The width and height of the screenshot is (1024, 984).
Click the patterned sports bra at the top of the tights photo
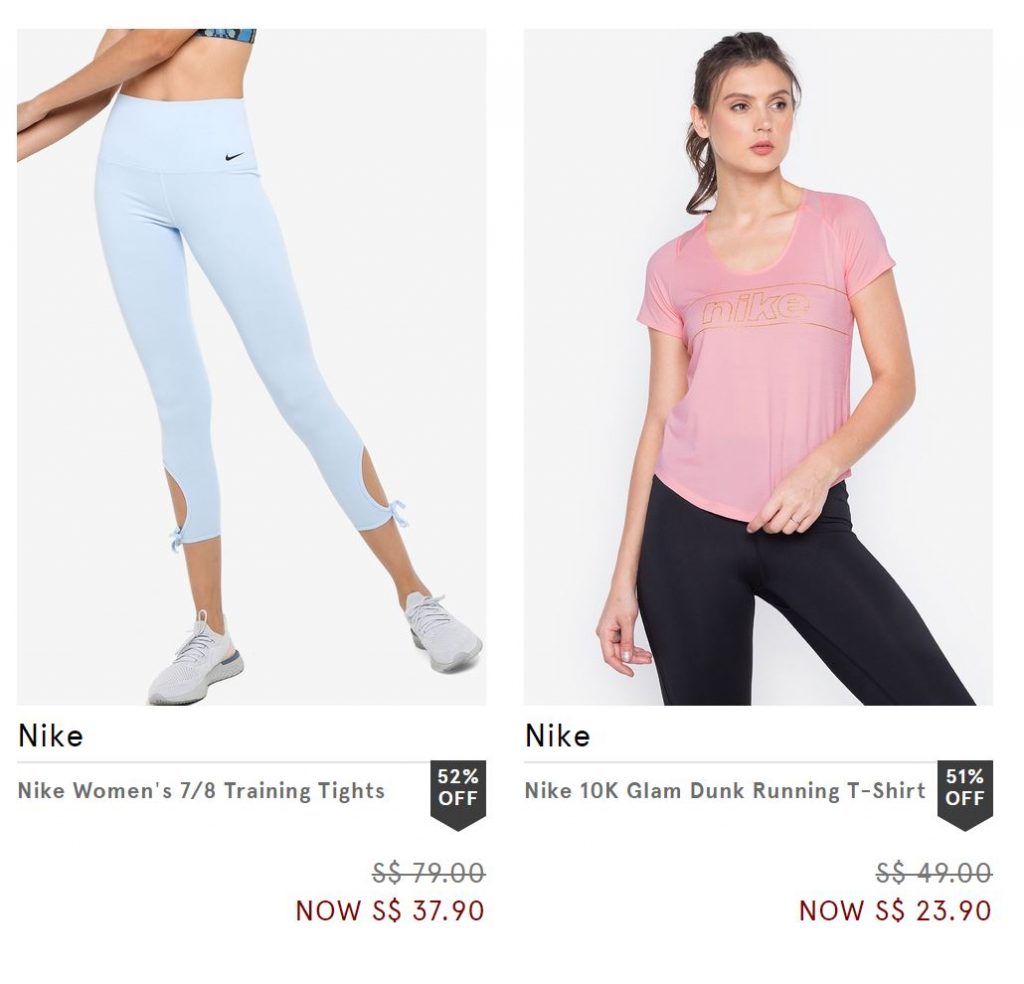coord(221,36)
